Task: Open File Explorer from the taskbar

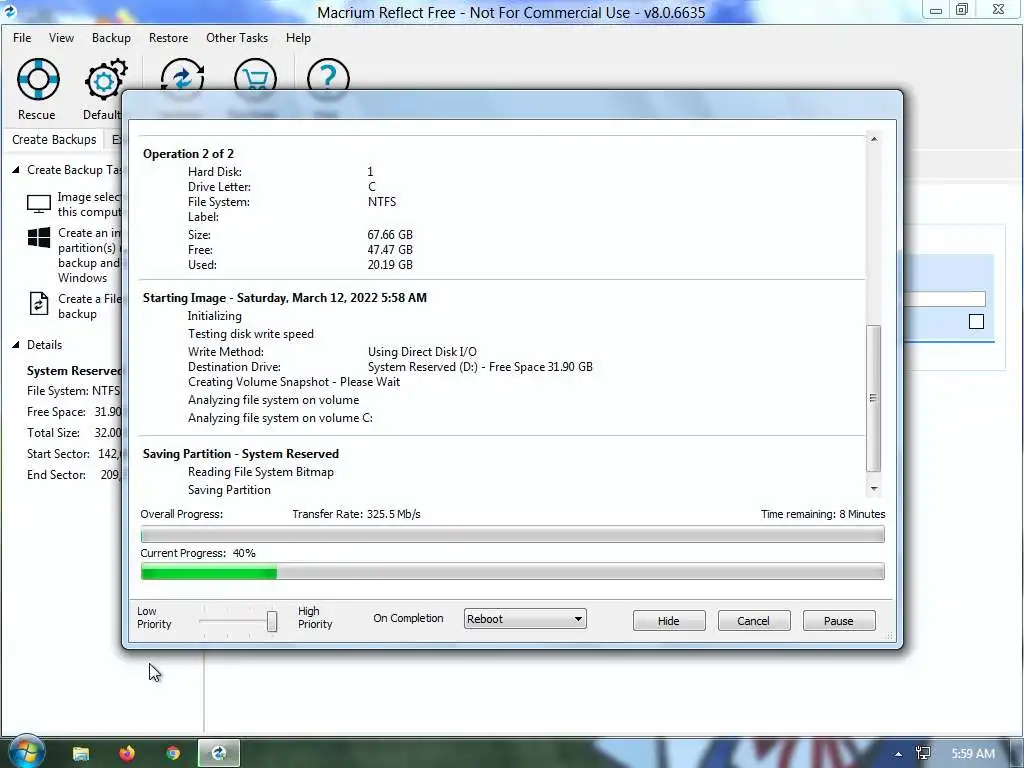Action: 81,753
